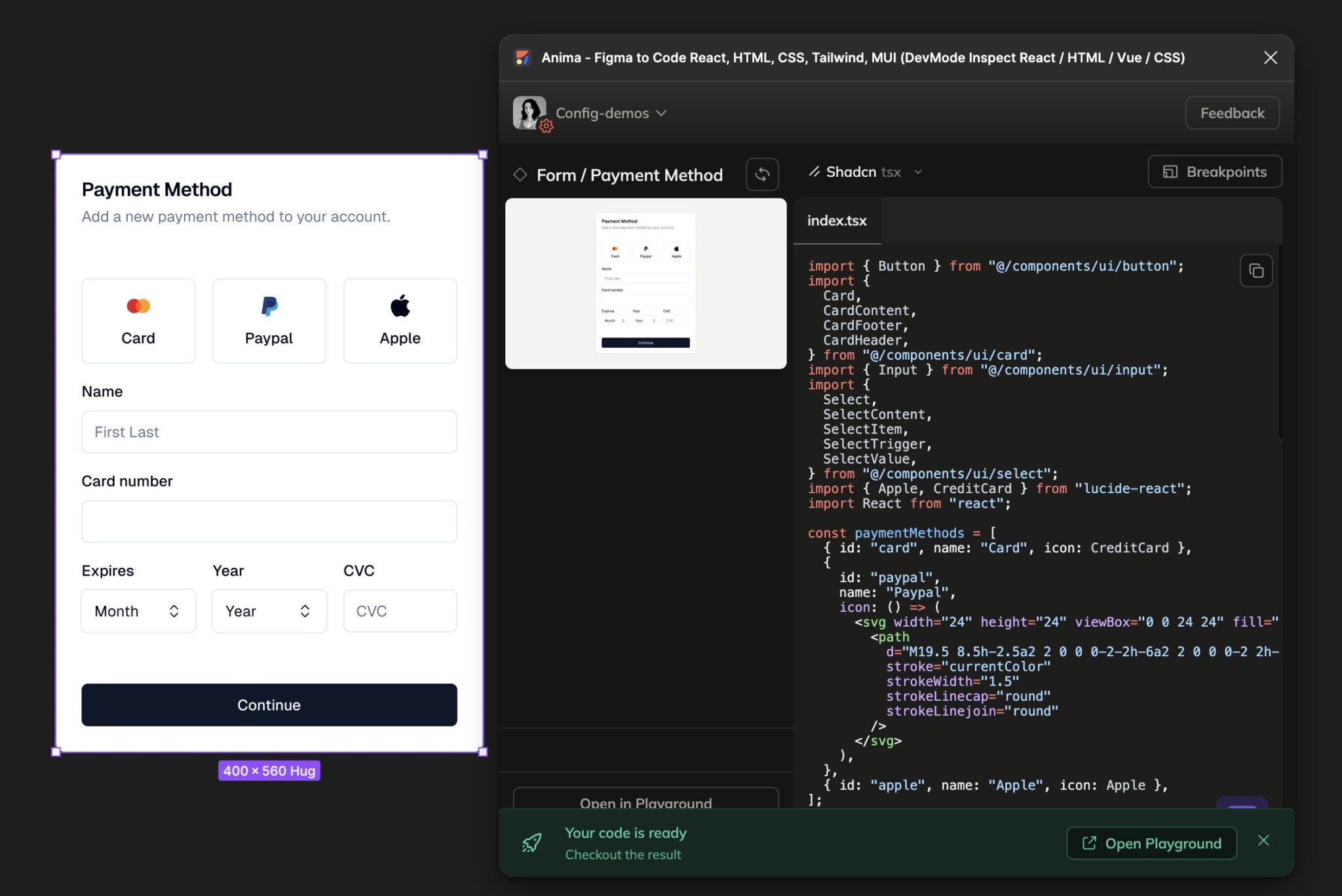Open the Month dropdown under Expires
The width and height of the screenshot is (1342, 896).
138,610
